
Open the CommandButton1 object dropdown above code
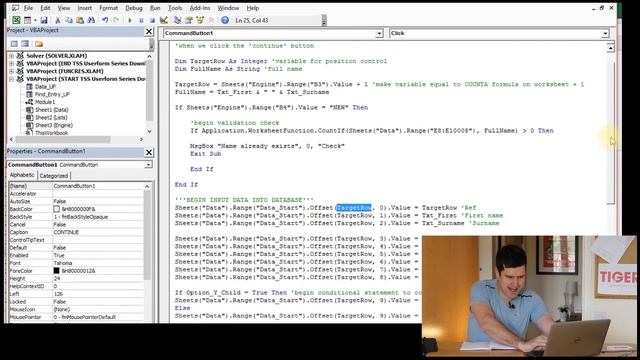(x=379, y=33)
